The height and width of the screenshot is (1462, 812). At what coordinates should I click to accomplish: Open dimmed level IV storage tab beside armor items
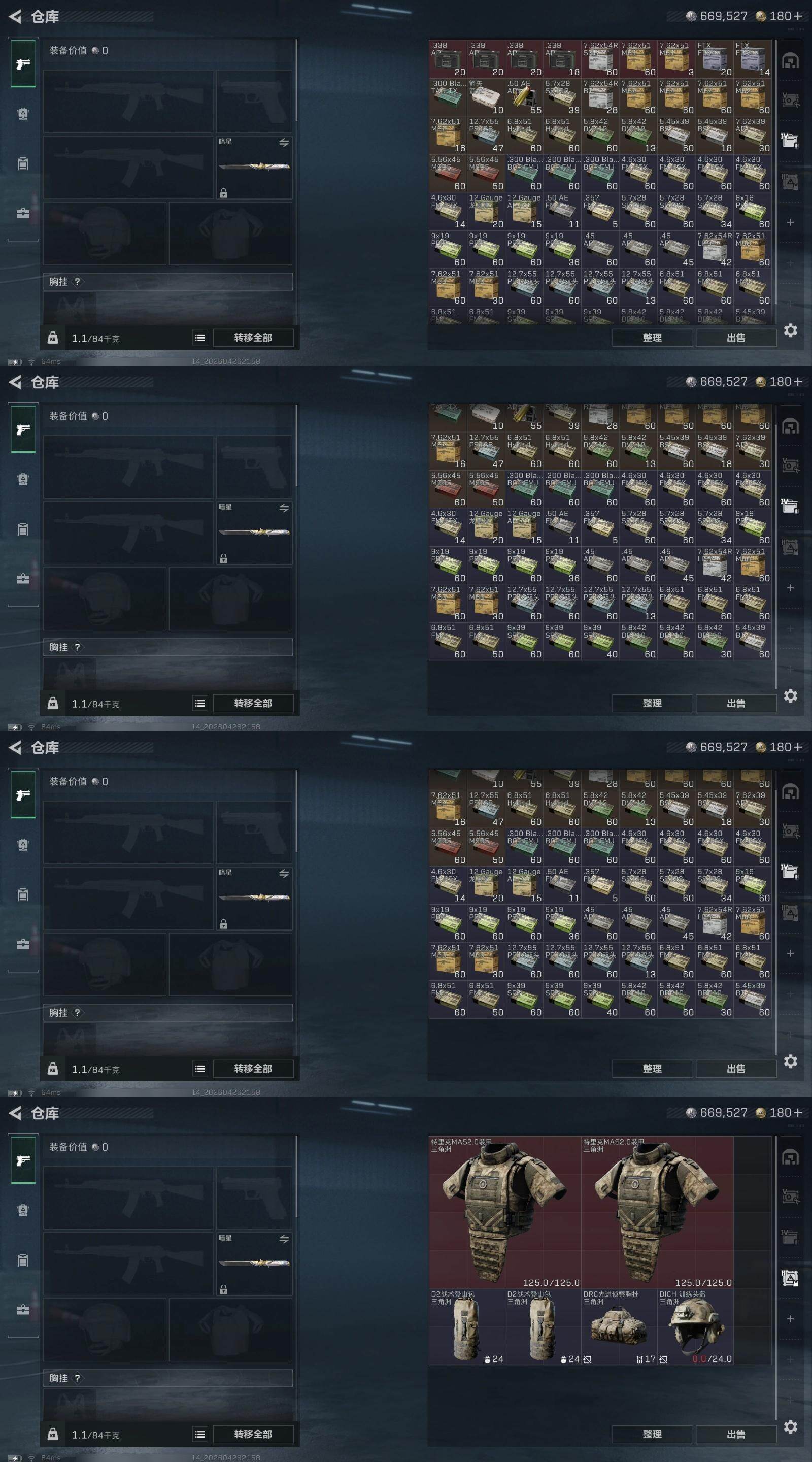[791, 1235]
